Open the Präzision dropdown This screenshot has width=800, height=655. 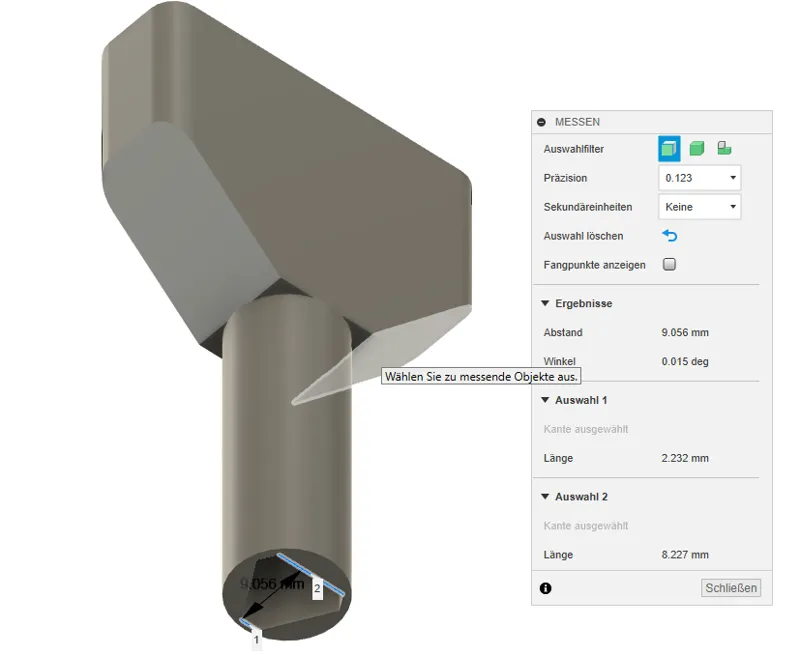pyautogui.click(x=699, y=178)
